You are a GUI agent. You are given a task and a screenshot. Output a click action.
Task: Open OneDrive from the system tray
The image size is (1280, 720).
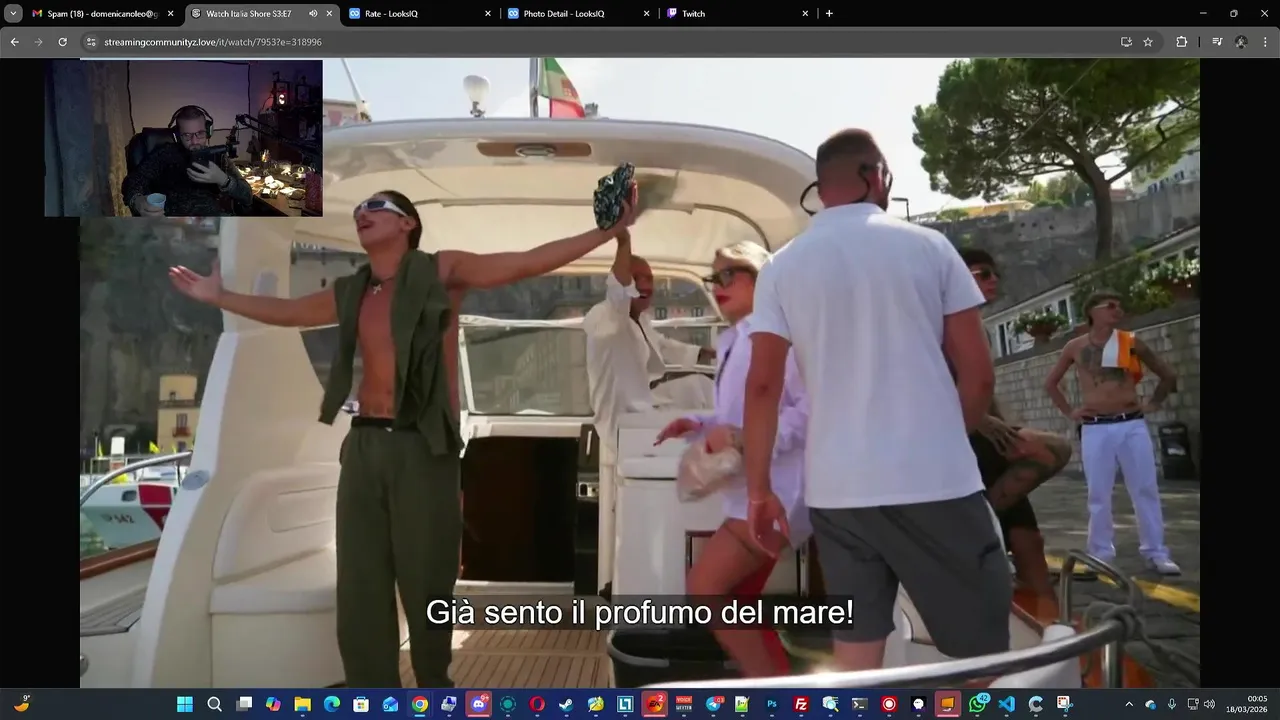click(x=1150, y=704)
